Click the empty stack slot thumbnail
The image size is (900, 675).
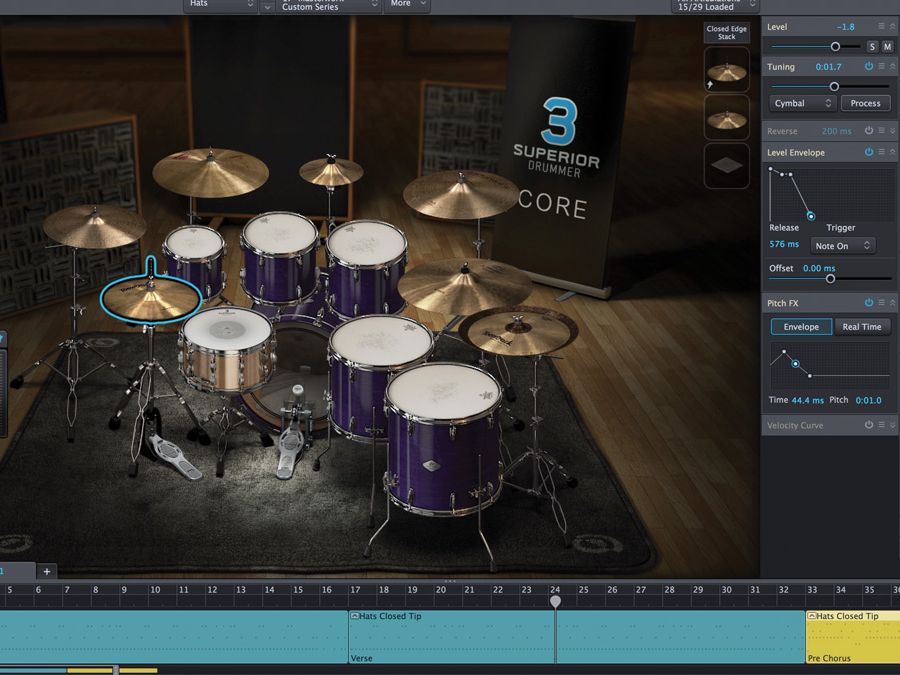[x=727, y=166]
